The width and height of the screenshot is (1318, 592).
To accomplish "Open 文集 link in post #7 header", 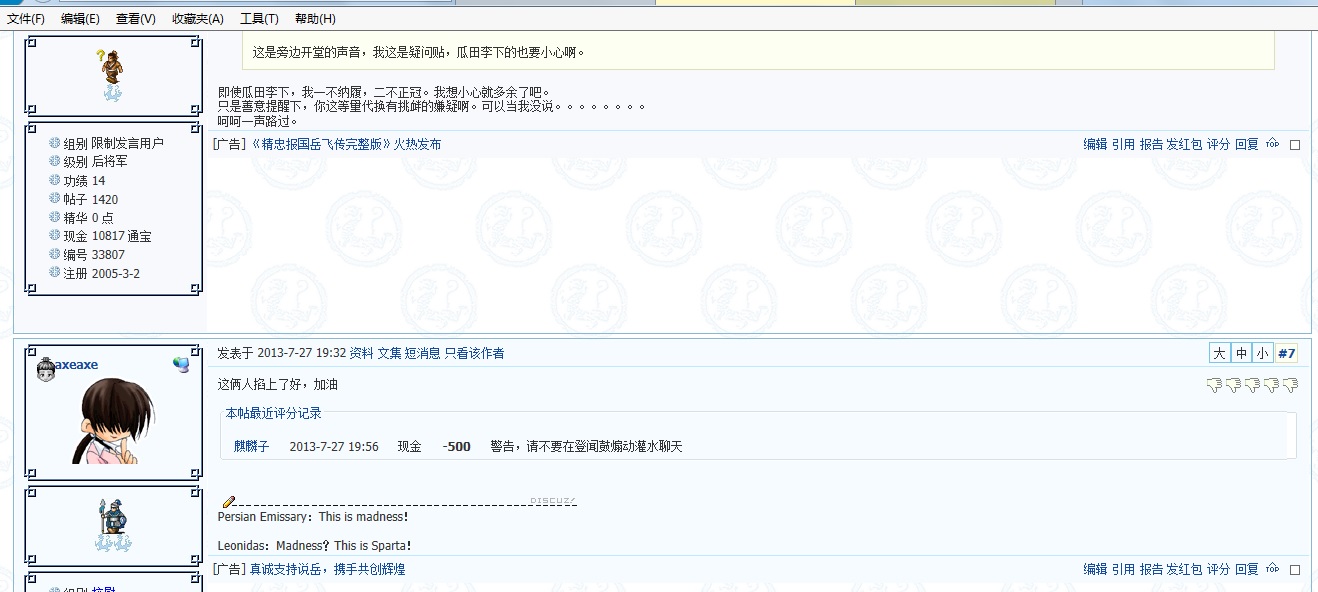I will (389, 353).
